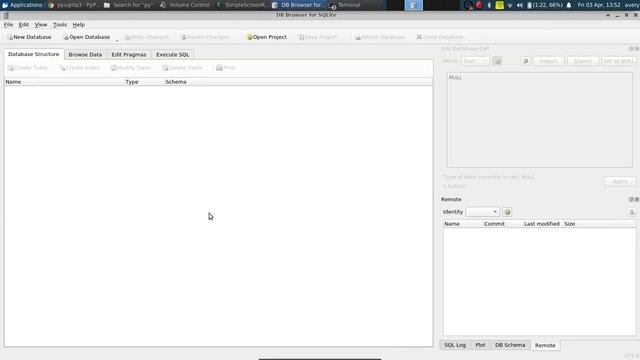Click the upload icon in Remote panel
Screen dimensions: 640x360
tap(631, 212)
